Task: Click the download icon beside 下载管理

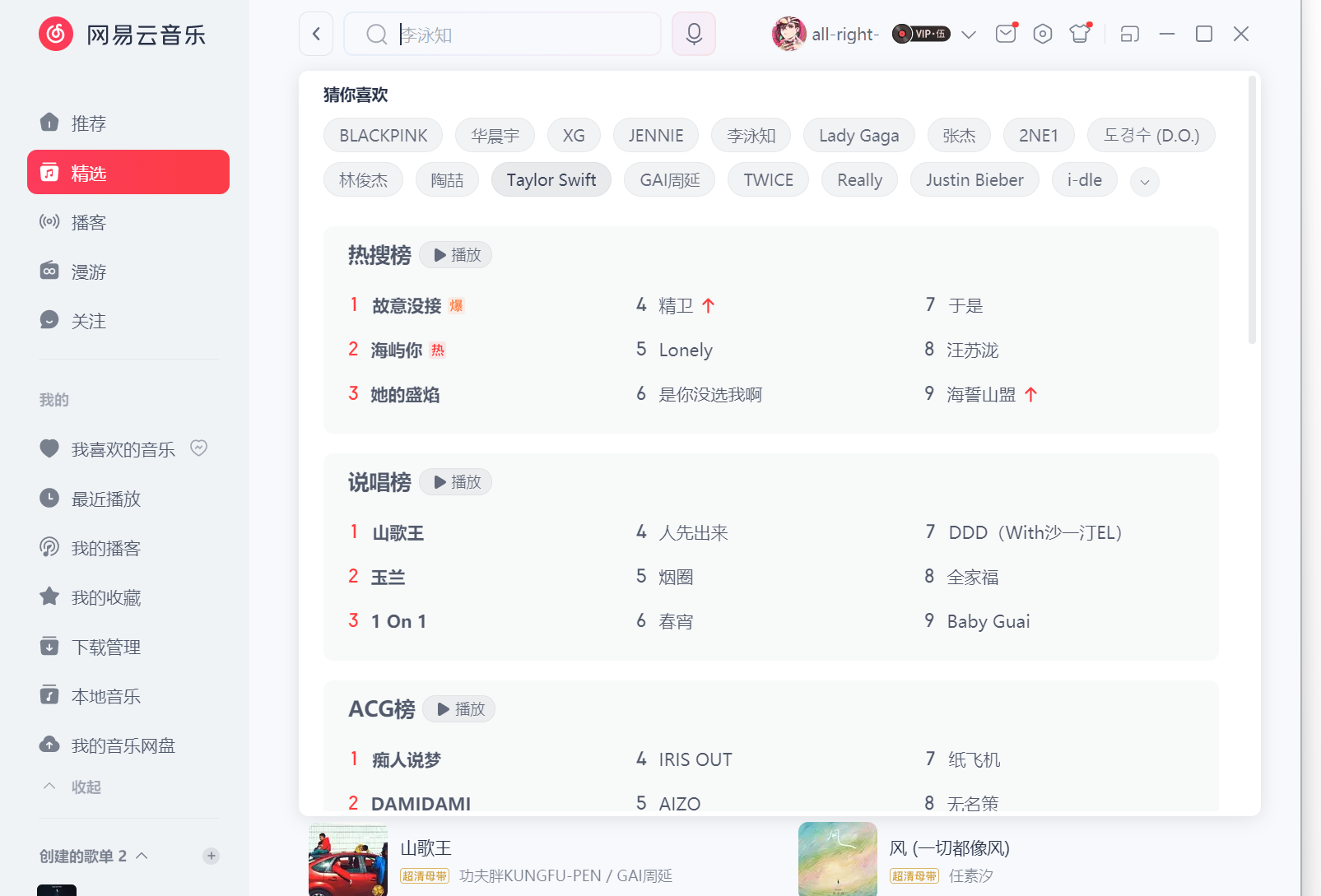Action: (x=49, y=646)
